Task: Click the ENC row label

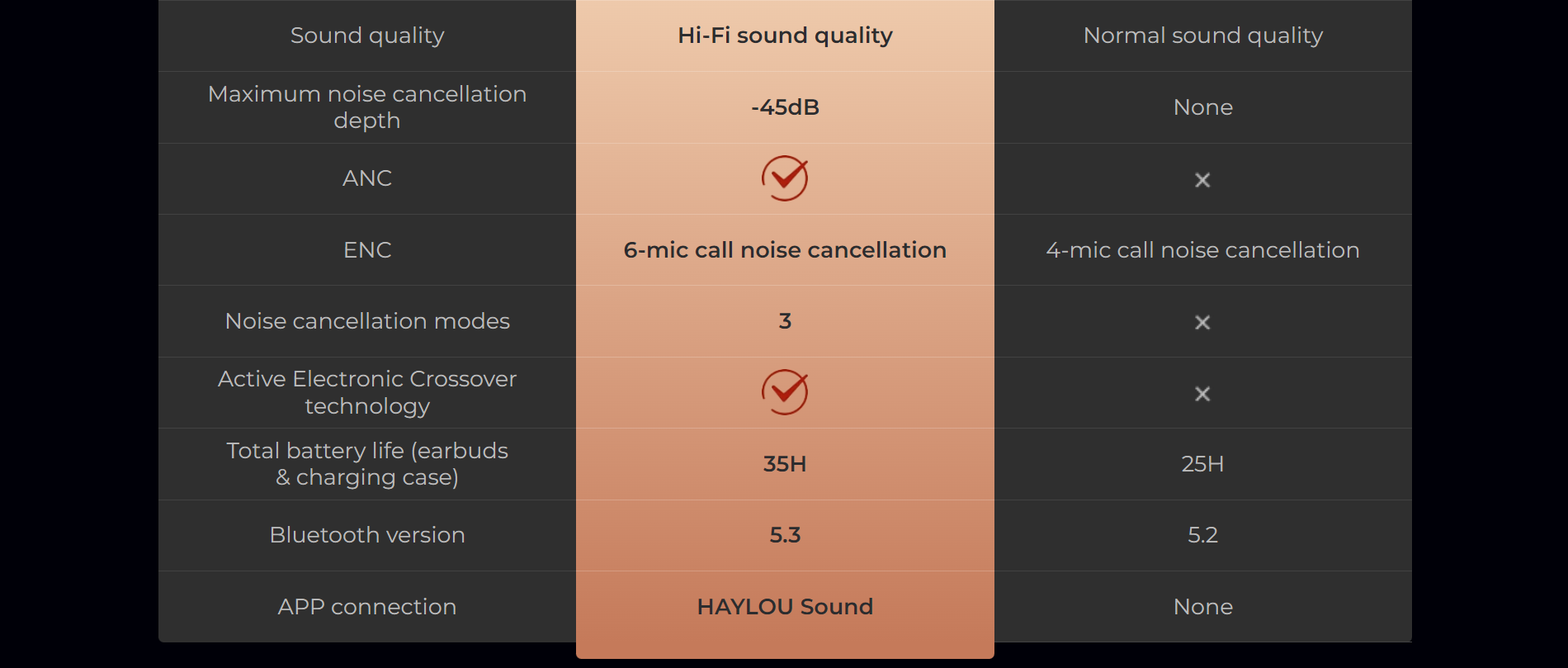Action: coord(367,250)
